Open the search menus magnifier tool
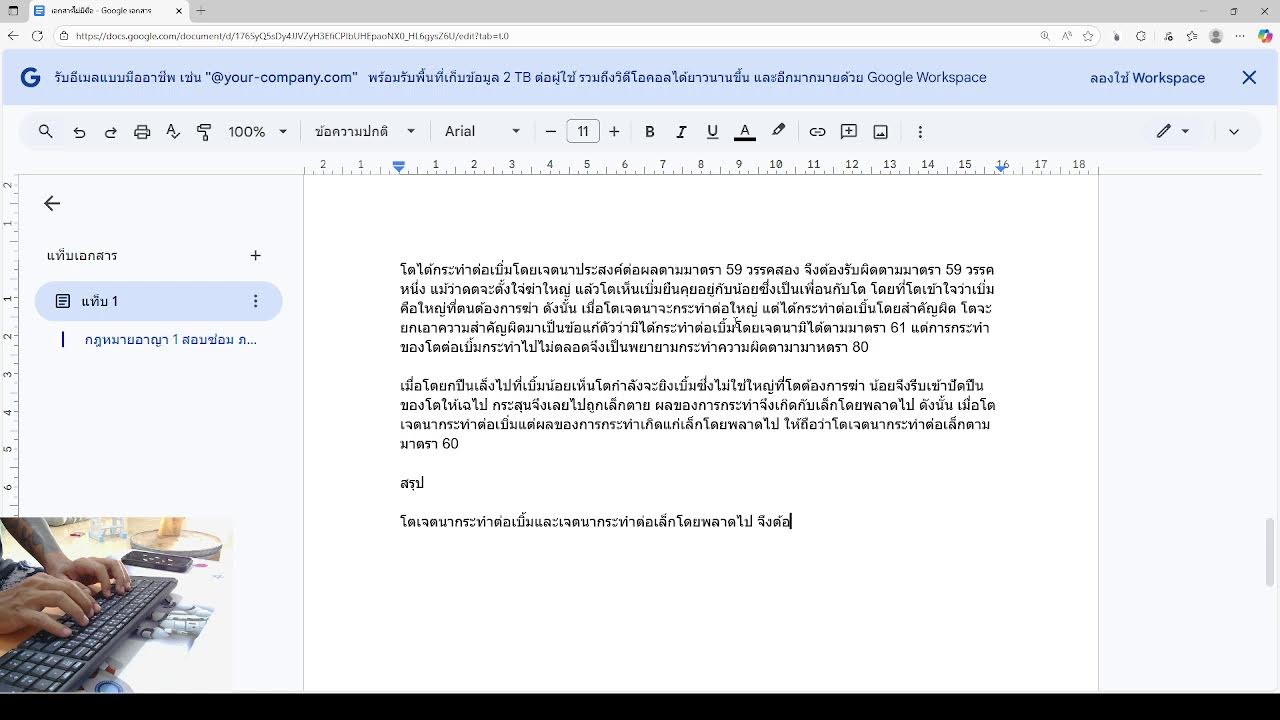The image size is (1280, 720). pyautogui.click(x=45, y=131)
